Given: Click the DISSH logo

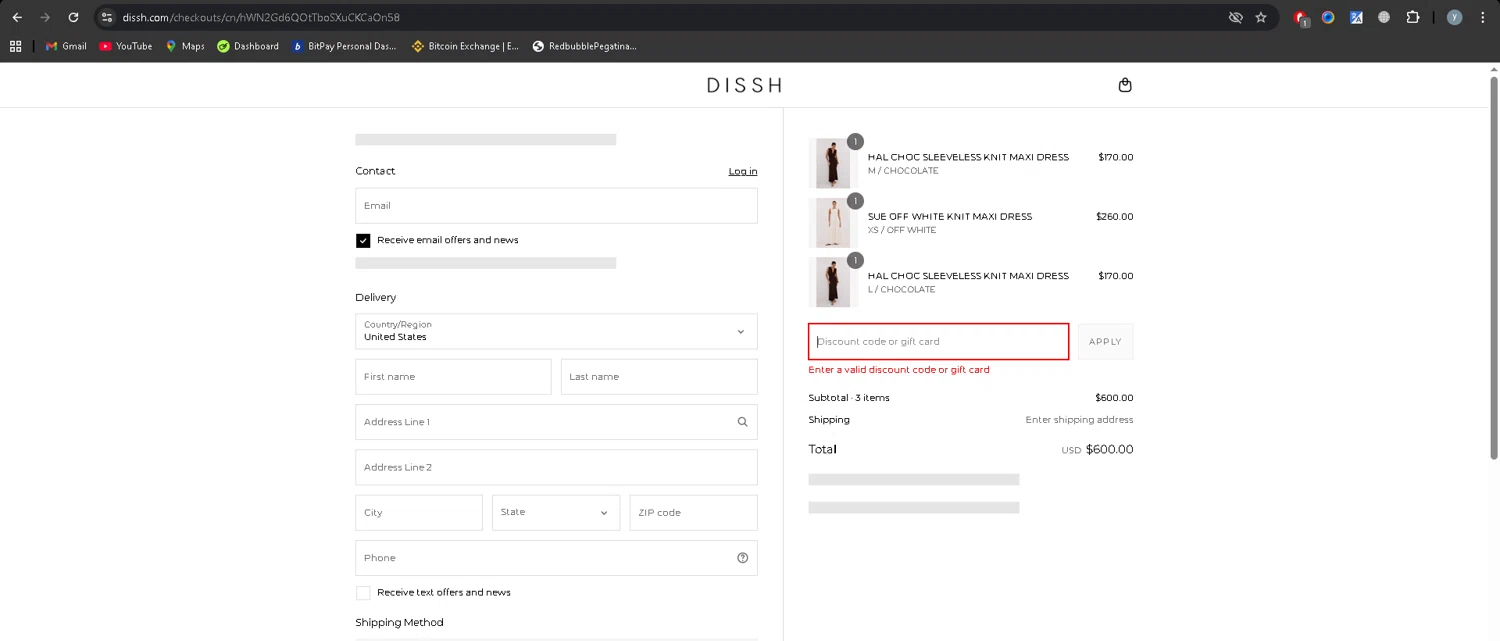Looking at the screenshot, I should [744, 85].
